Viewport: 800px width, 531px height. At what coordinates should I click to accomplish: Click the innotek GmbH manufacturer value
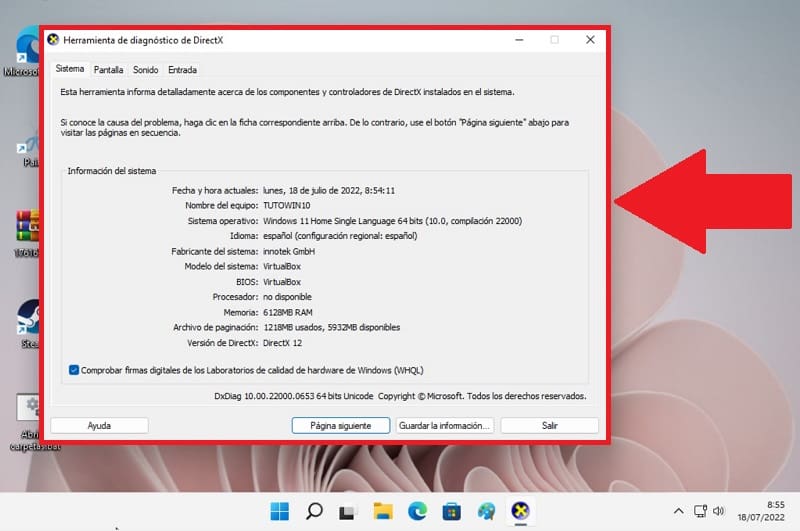289,251
